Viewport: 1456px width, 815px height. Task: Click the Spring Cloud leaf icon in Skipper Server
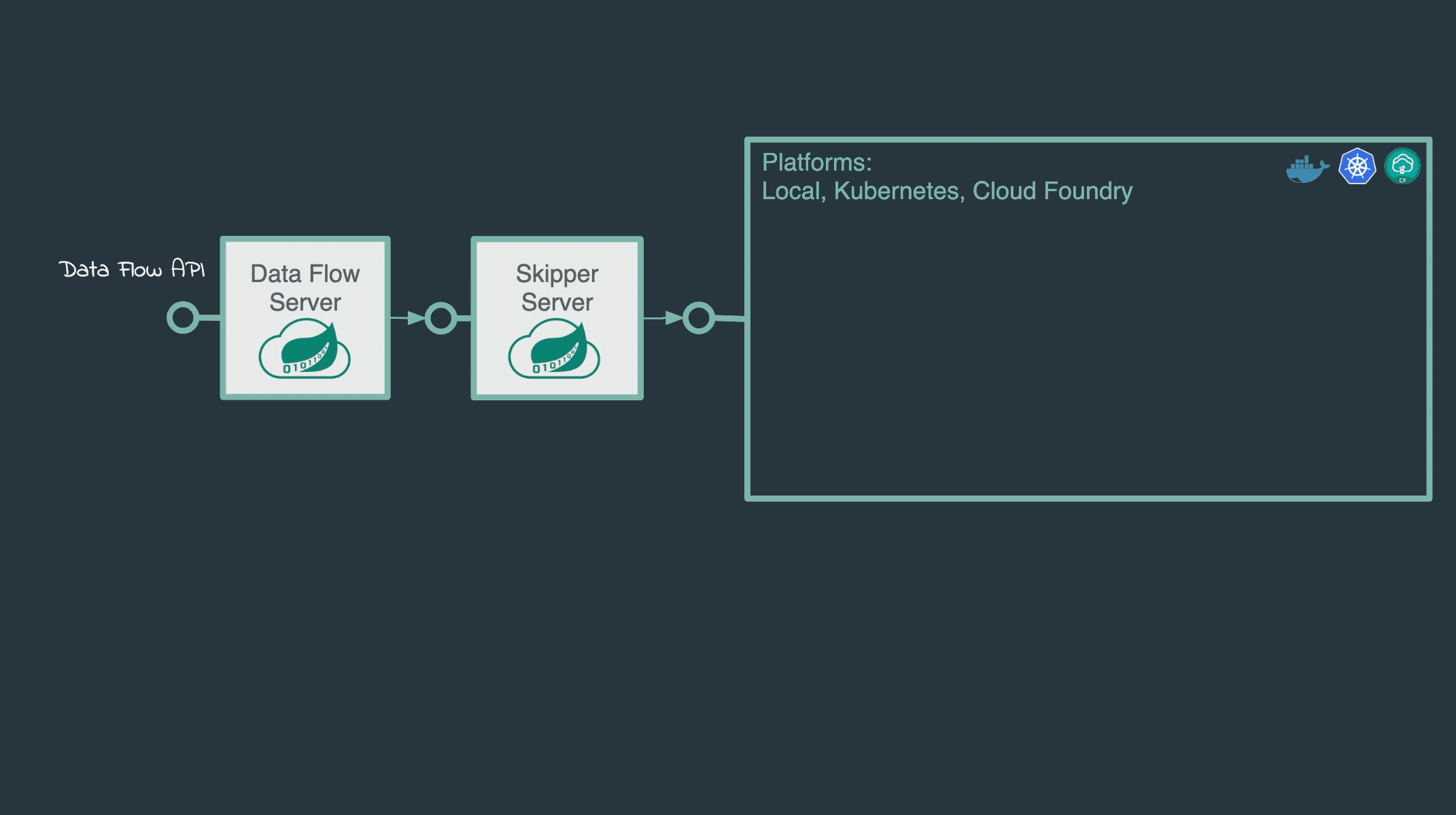556,348
